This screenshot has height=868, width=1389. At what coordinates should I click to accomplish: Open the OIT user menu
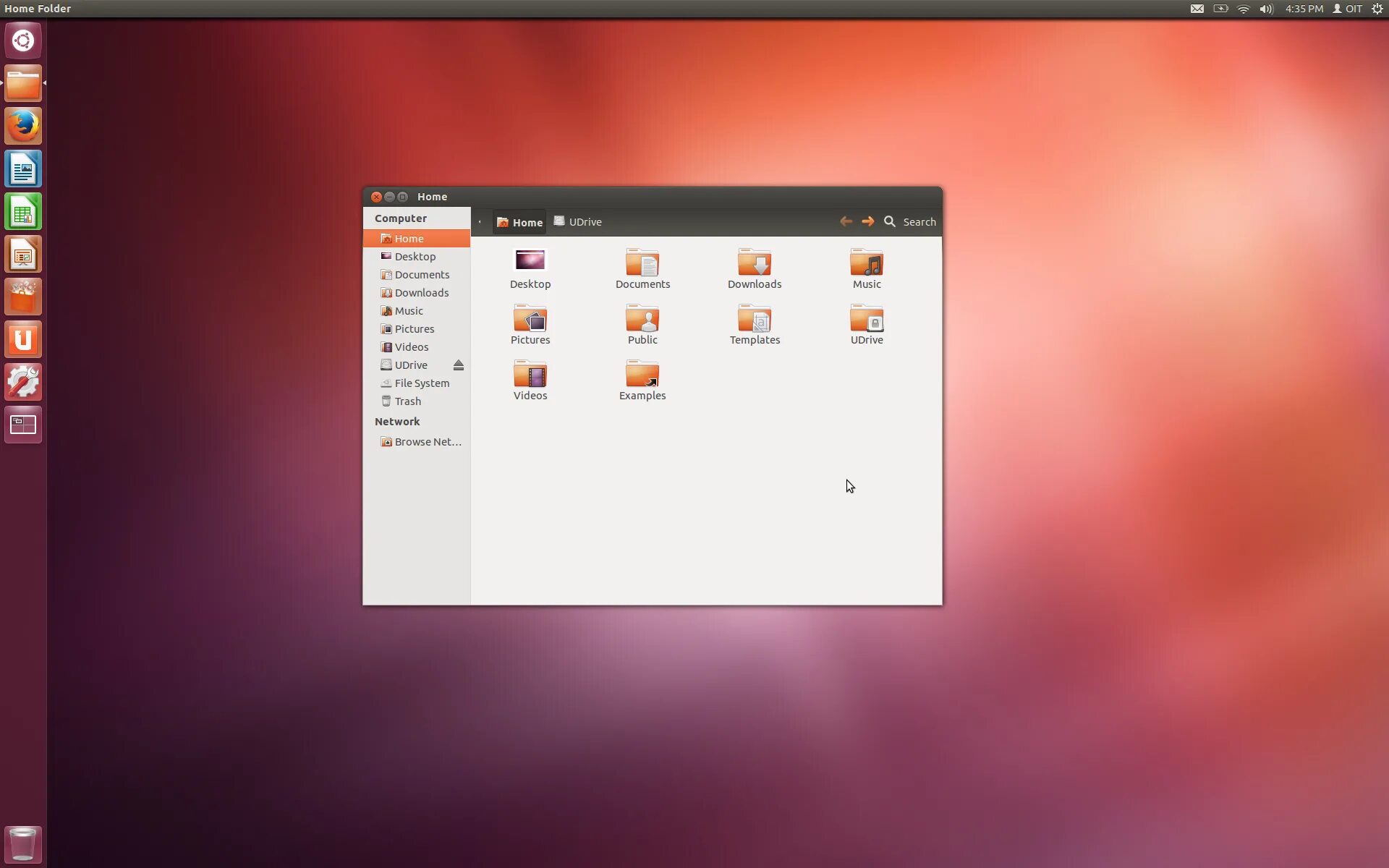[x=1348, y=9]
